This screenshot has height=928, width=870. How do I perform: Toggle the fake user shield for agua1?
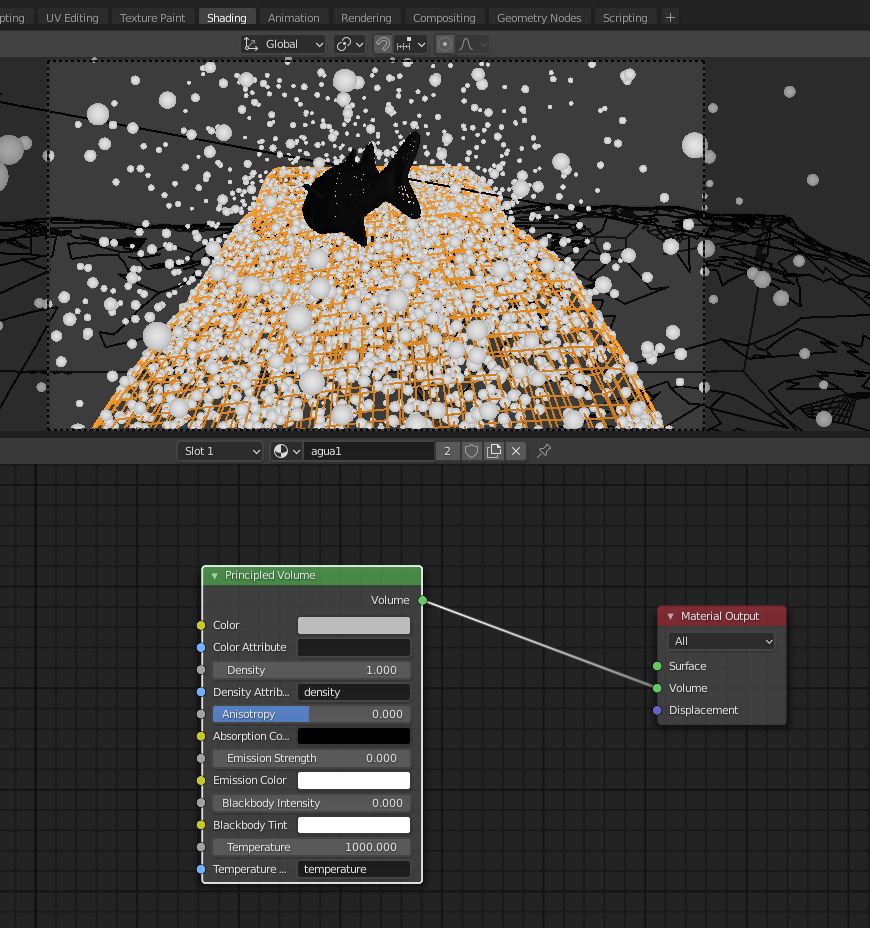[471, 451]
